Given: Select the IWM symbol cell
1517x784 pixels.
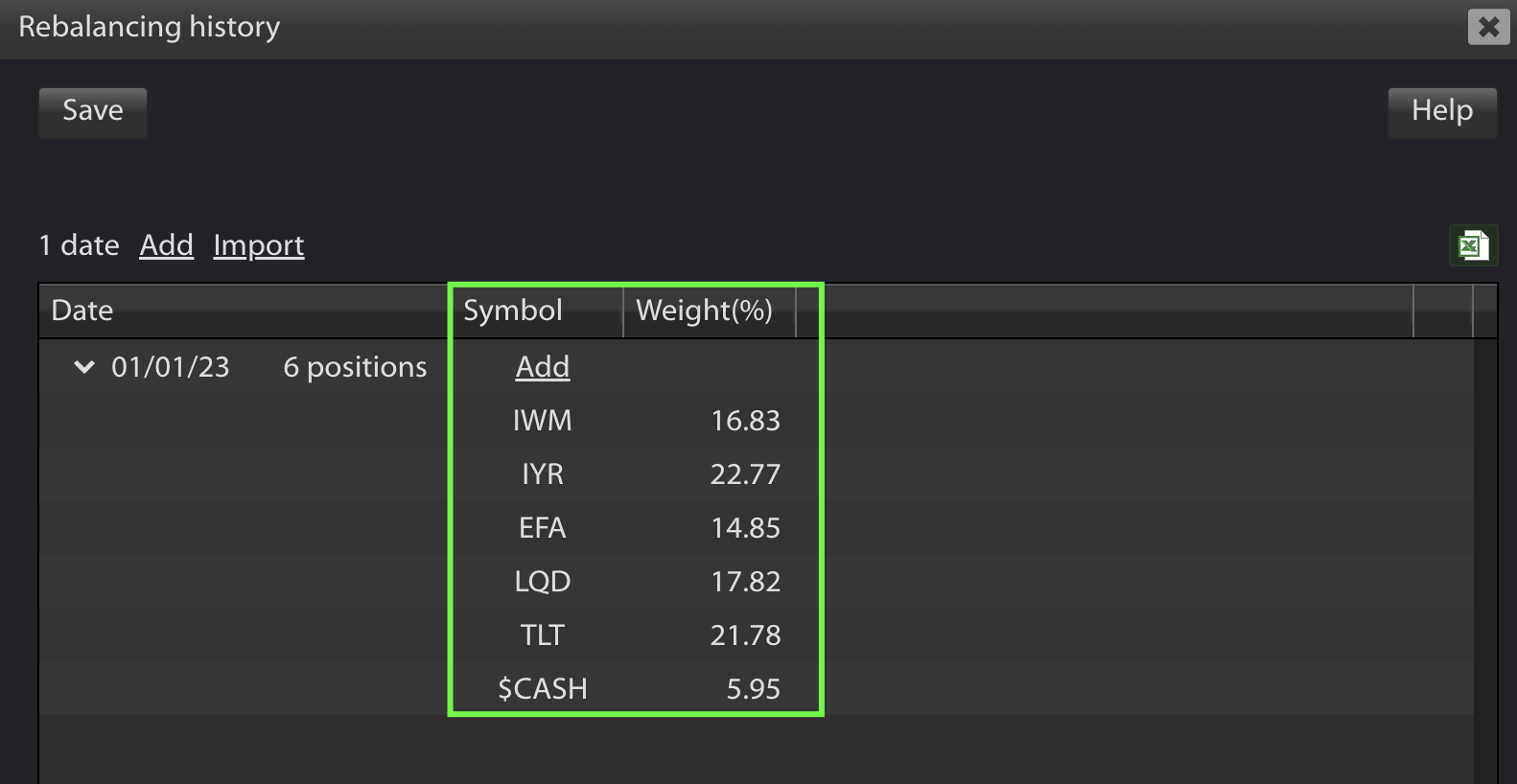Looking at the screenshot, I should 543,421.
